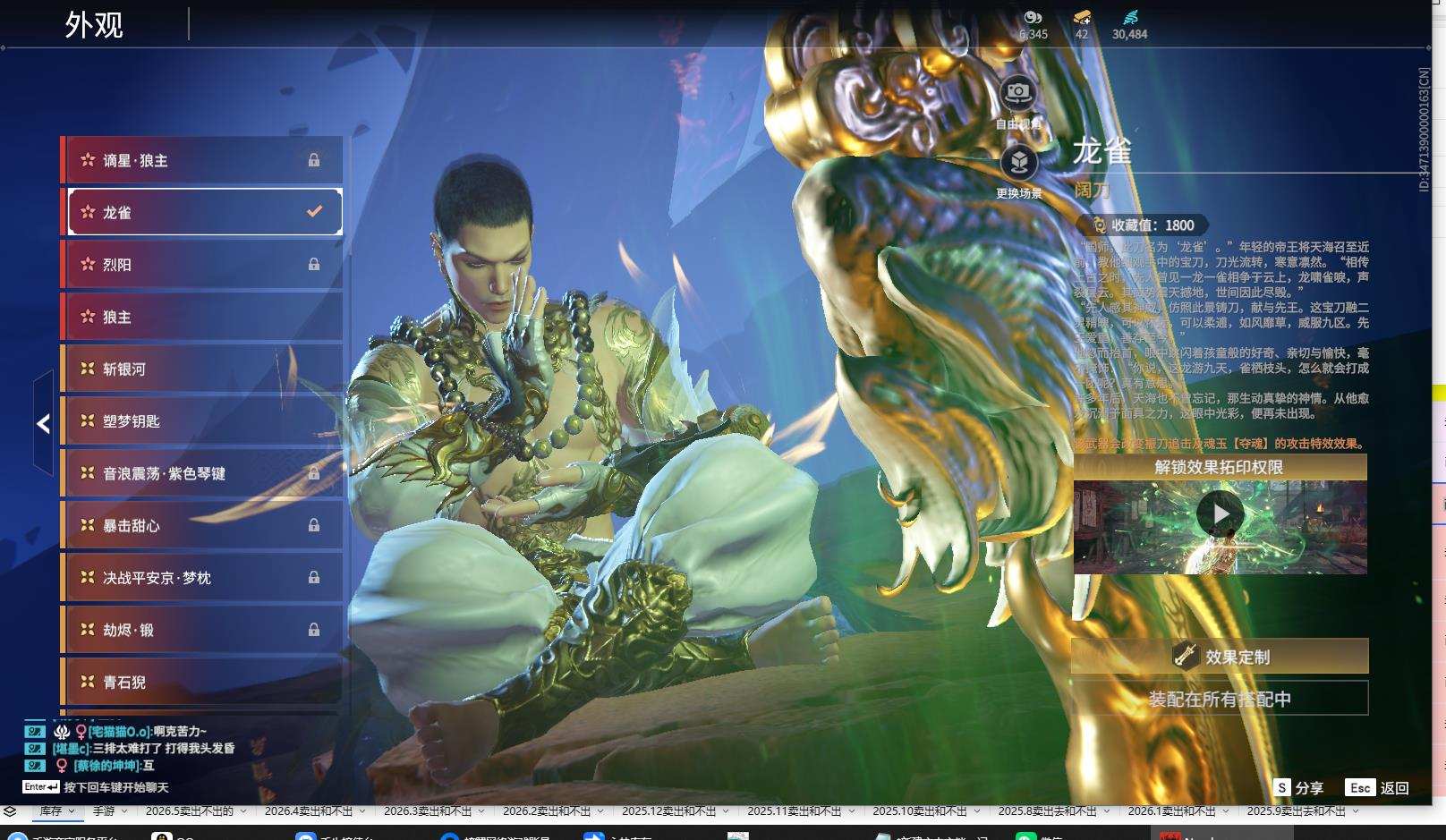The height and width of the screenshot is (840, 1446).
Task: Click the quality icon beside 塑梦钥匙
Action: click(x=88, y=420)
